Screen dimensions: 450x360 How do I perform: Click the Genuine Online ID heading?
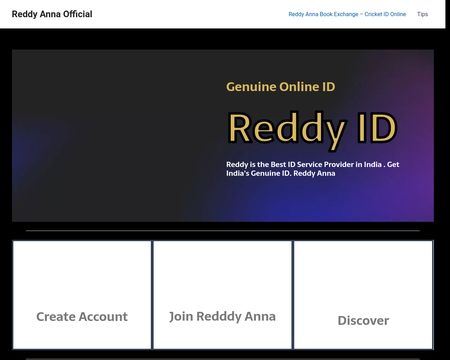[x=281, y=87]
